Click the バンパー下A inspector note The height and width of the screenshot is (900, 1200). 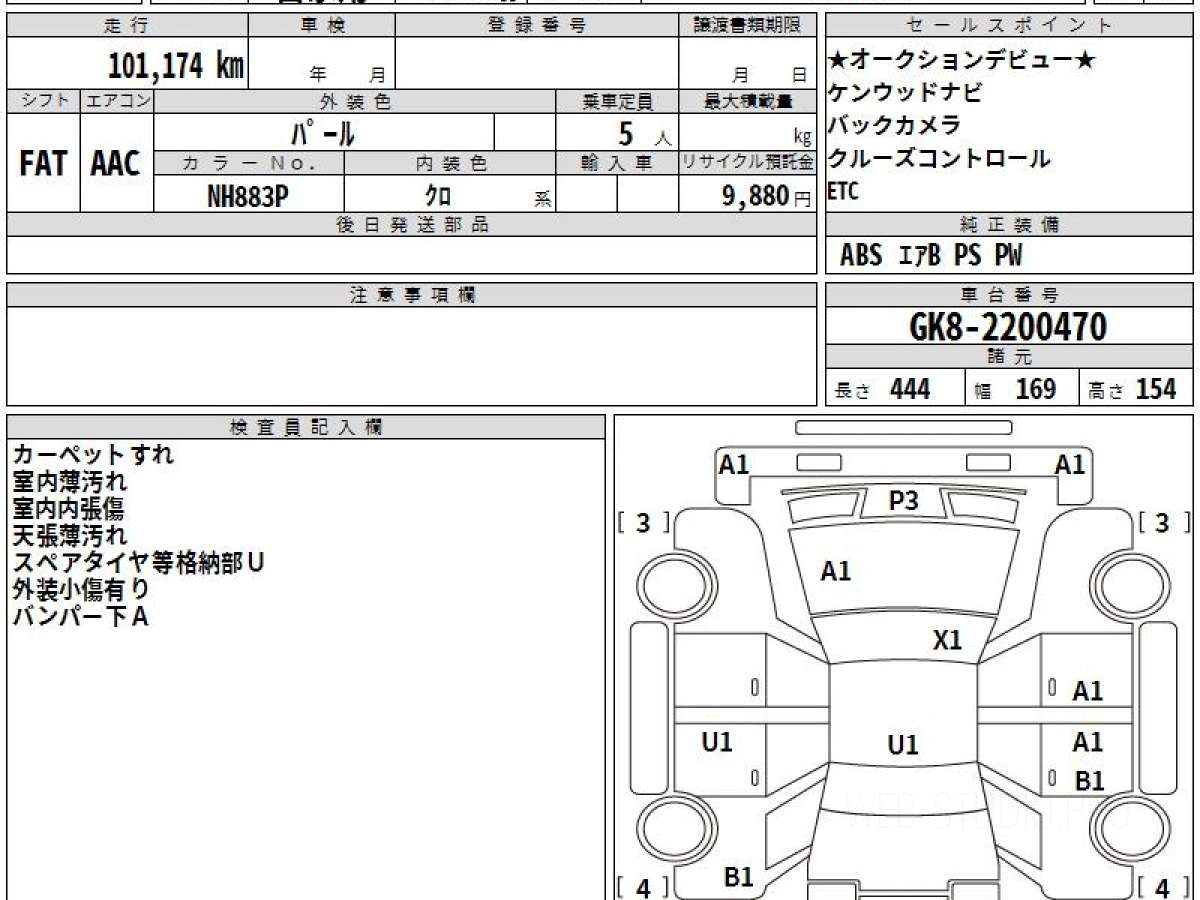[x=80, y=616]
